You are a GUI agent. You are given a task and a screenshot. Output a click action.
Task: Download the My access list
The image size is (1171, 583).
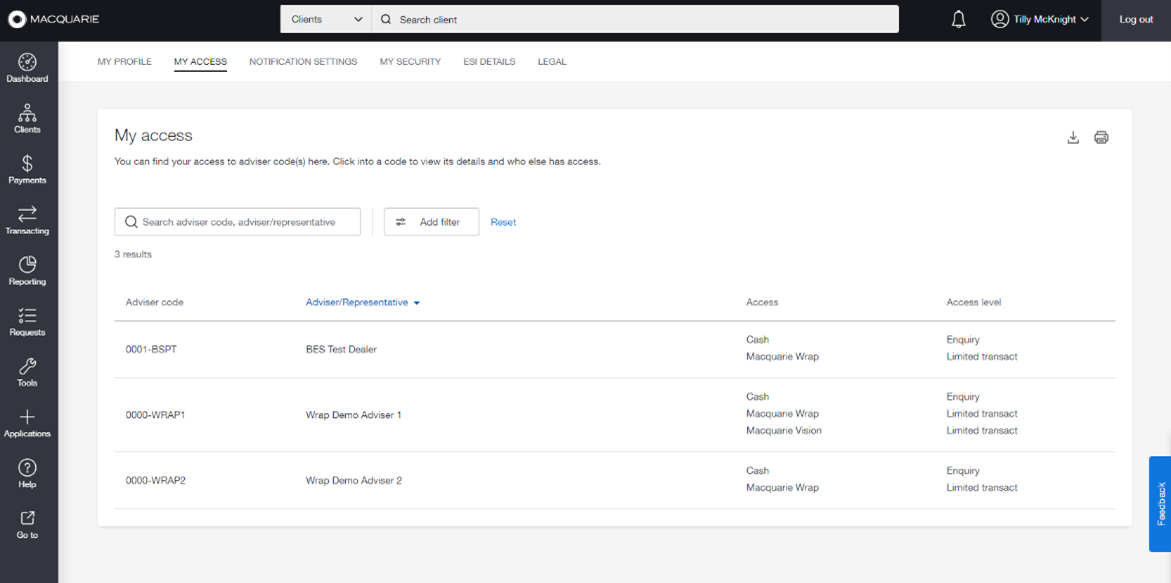1073,137
